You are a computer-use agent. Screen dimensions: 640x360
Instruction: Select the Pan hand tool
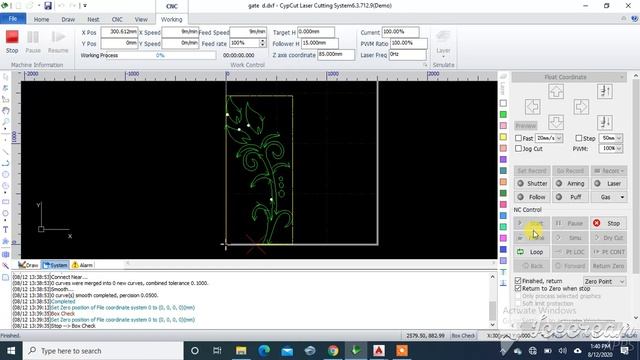point(5,111)
